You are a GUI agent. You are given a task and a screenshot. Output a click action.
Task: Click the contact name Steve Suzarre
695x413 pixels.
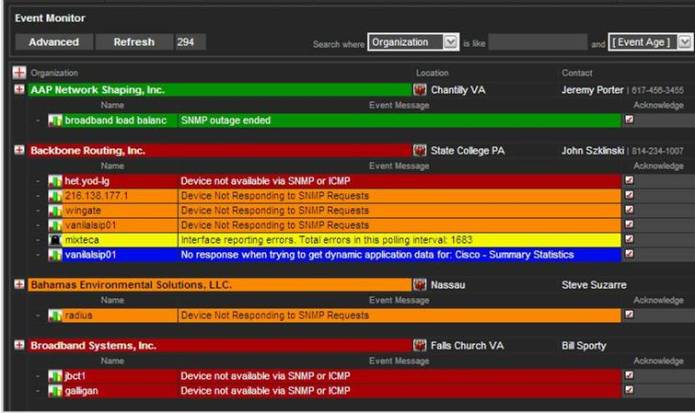pos(594,285)
